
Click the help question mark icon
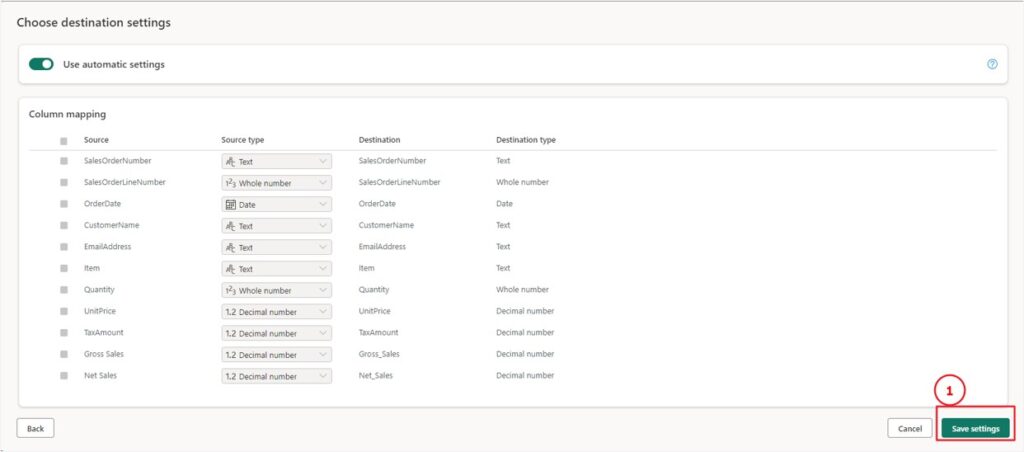point(992,64)
